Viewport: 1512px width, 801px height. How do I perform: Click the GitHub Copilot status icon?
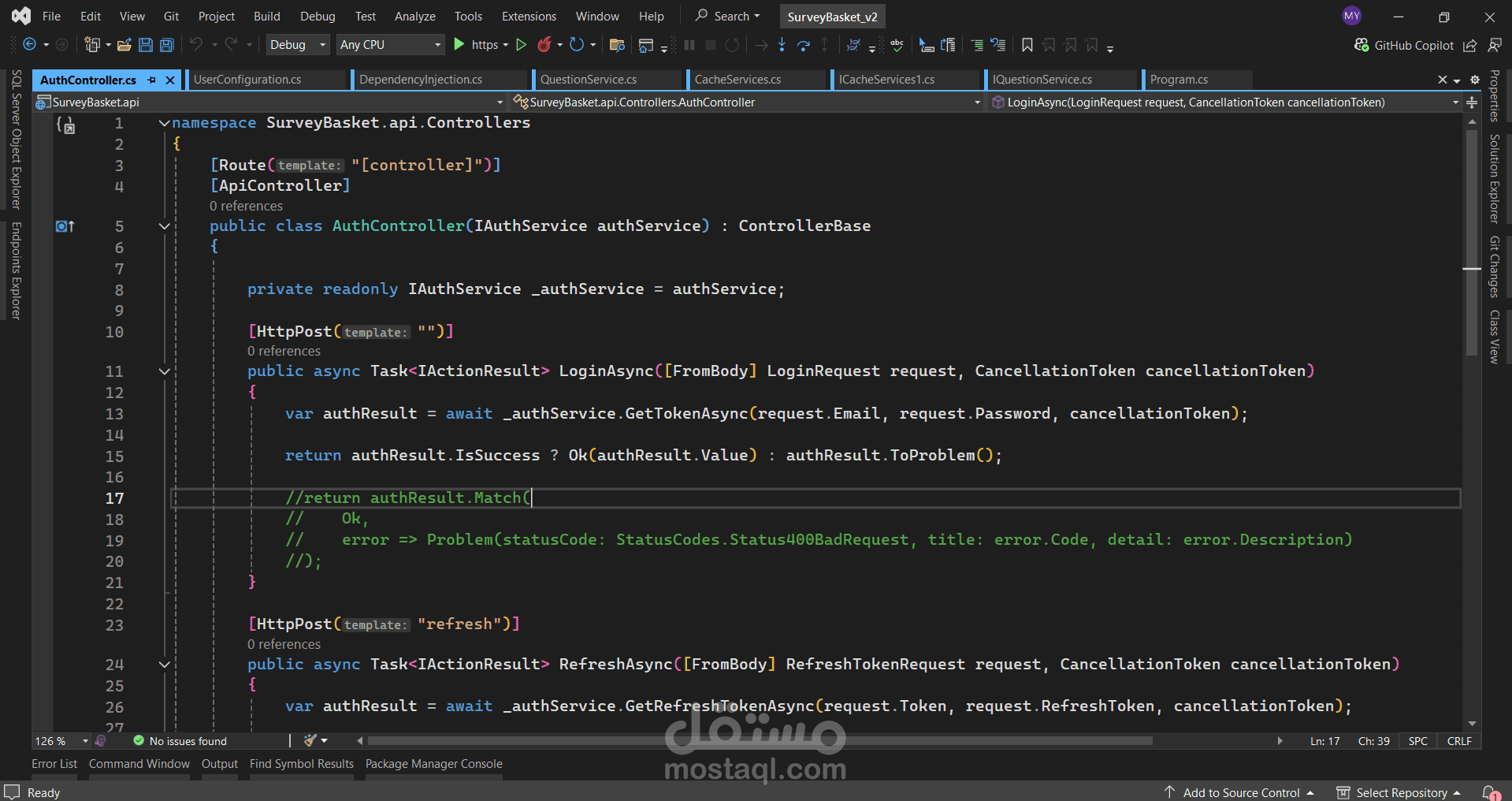[1362, 46]
